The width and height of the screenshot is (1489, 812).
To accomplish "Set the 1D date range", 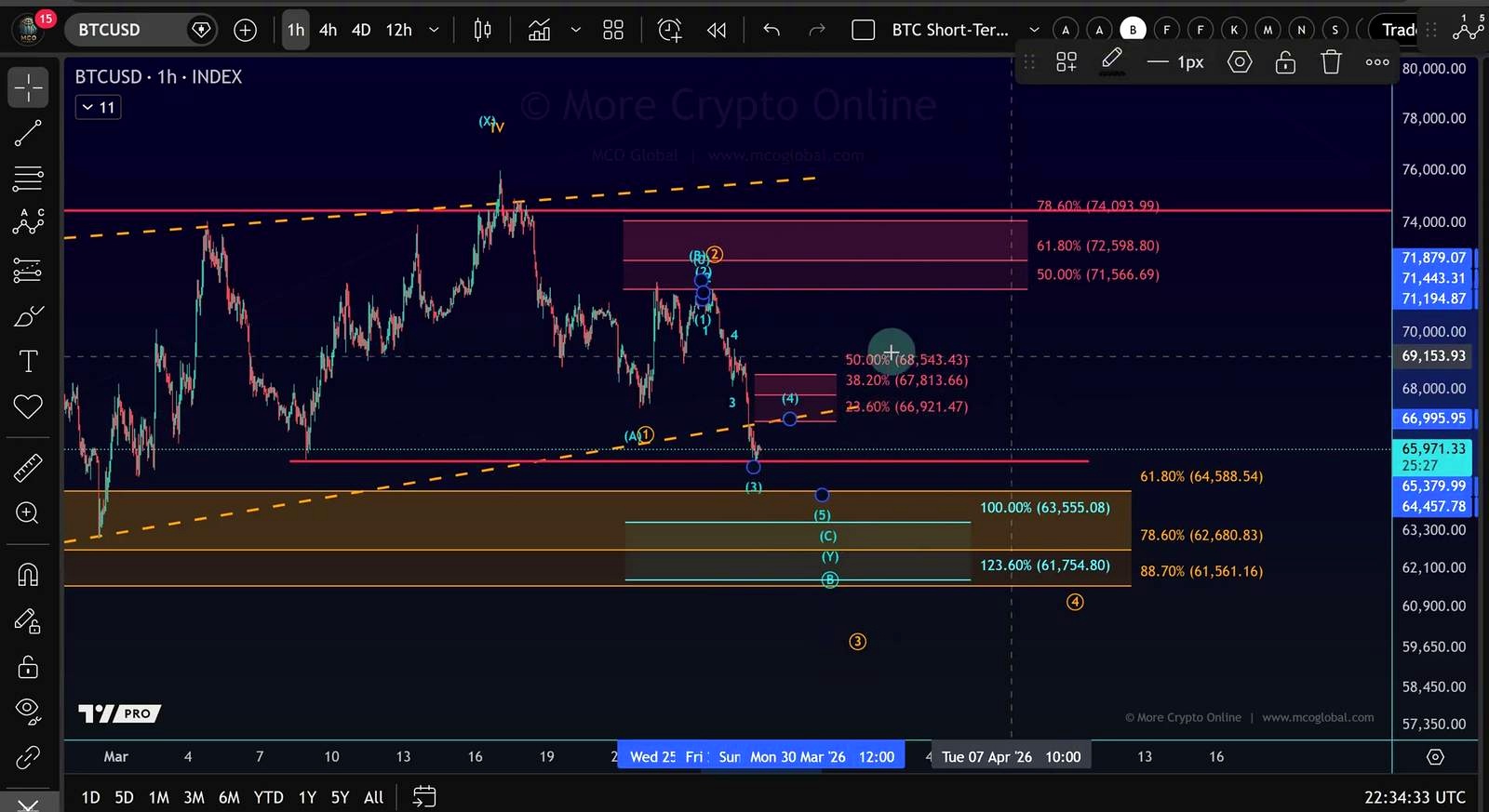I will coord(90,797).
